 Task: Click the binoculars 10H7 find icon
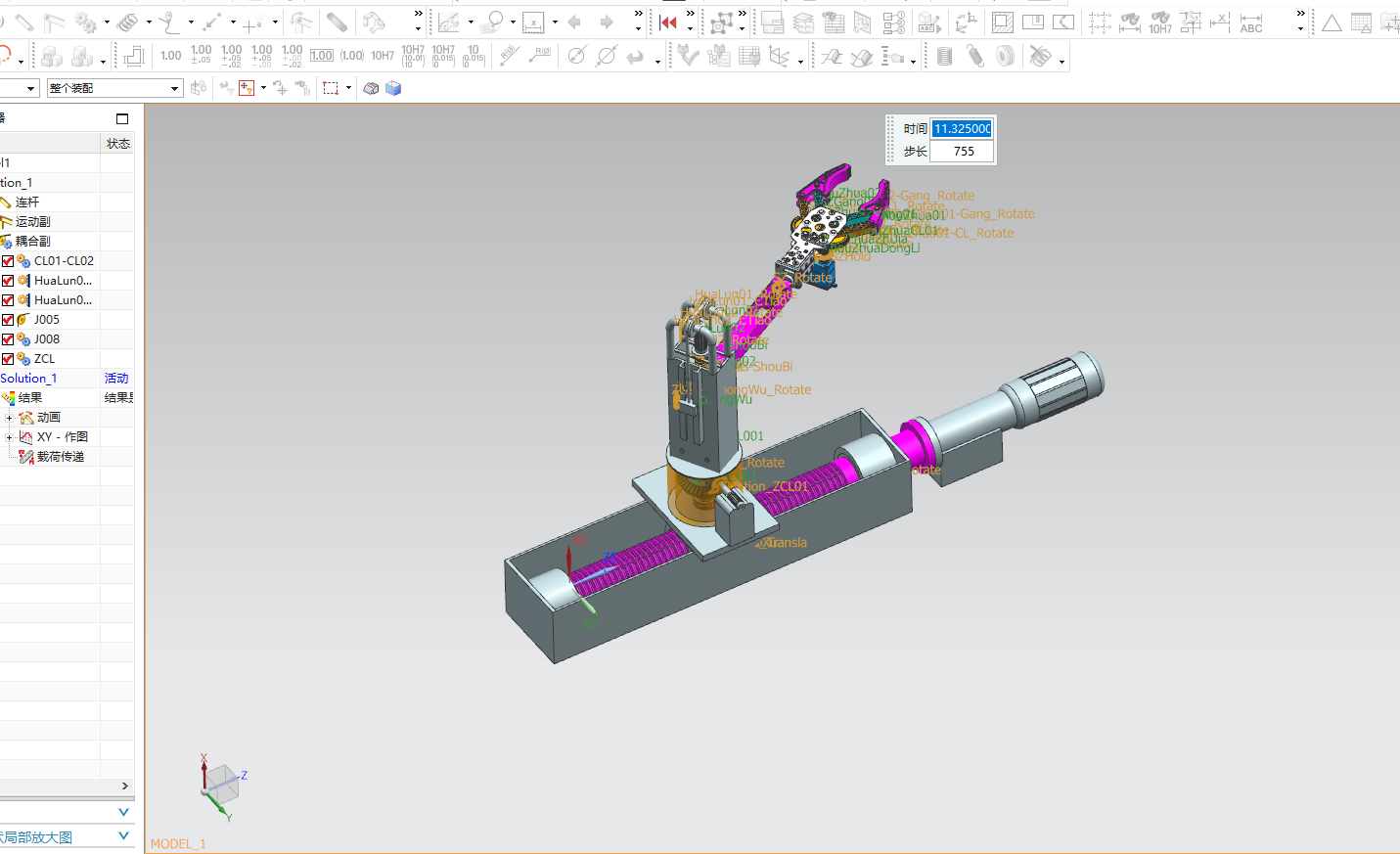pyautogui.click(x=1160, y=22)
